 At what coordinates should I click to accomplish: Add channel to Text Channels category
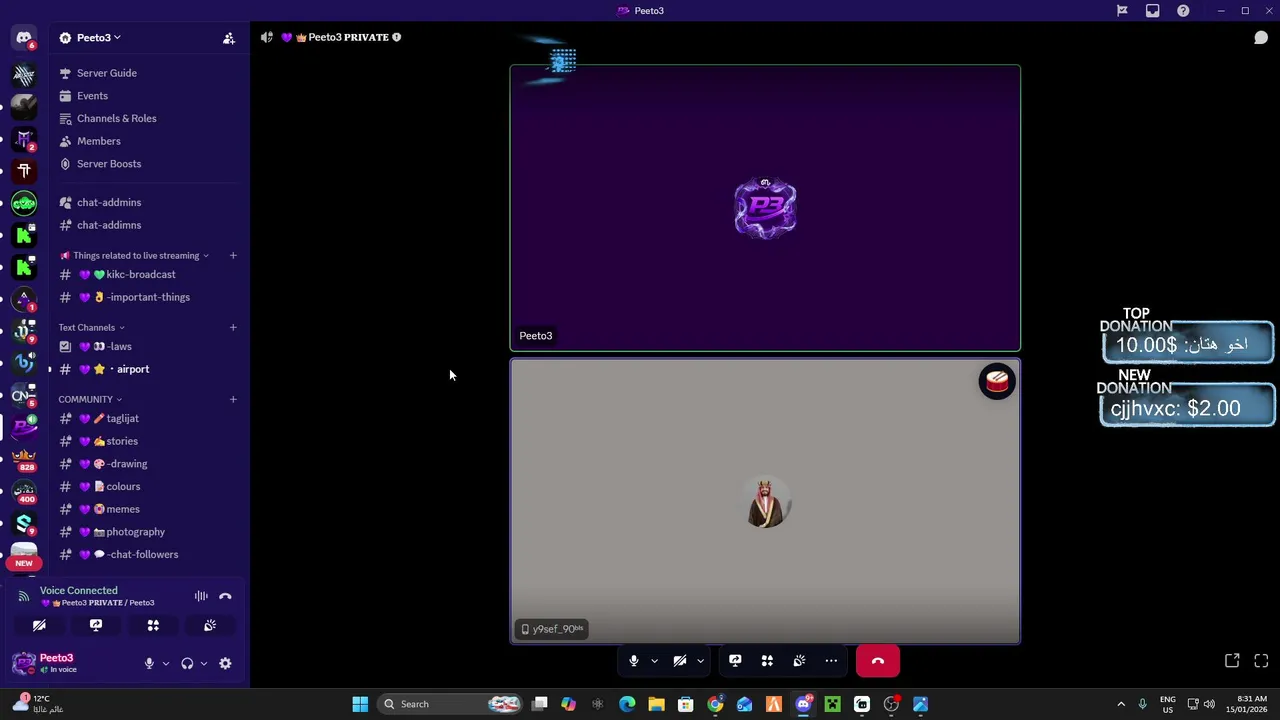tap(233, 327)
